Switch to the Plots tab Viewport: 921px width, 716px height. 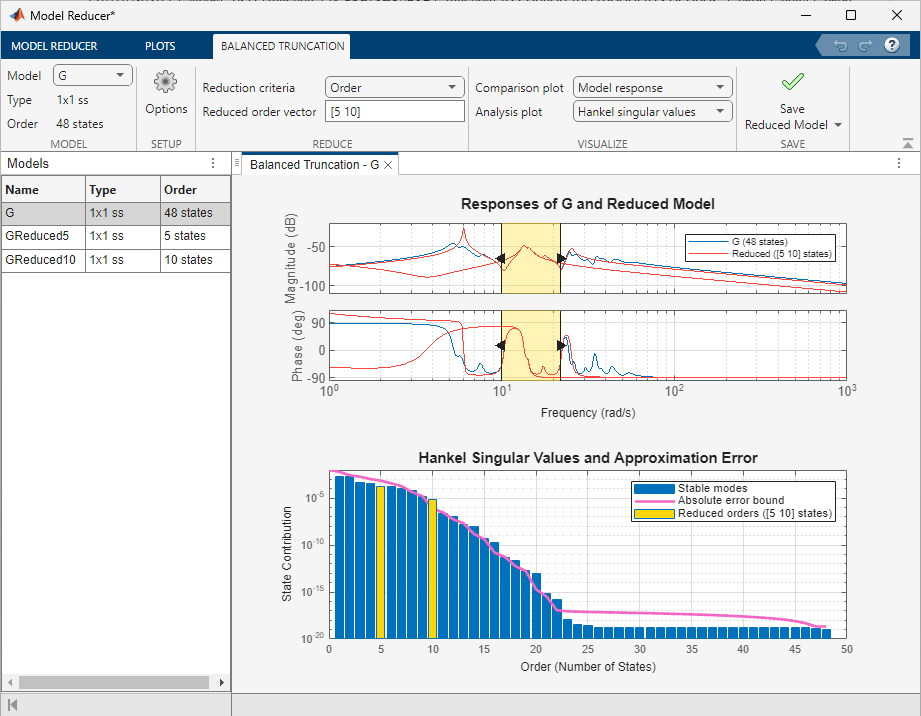click(160, 46)
